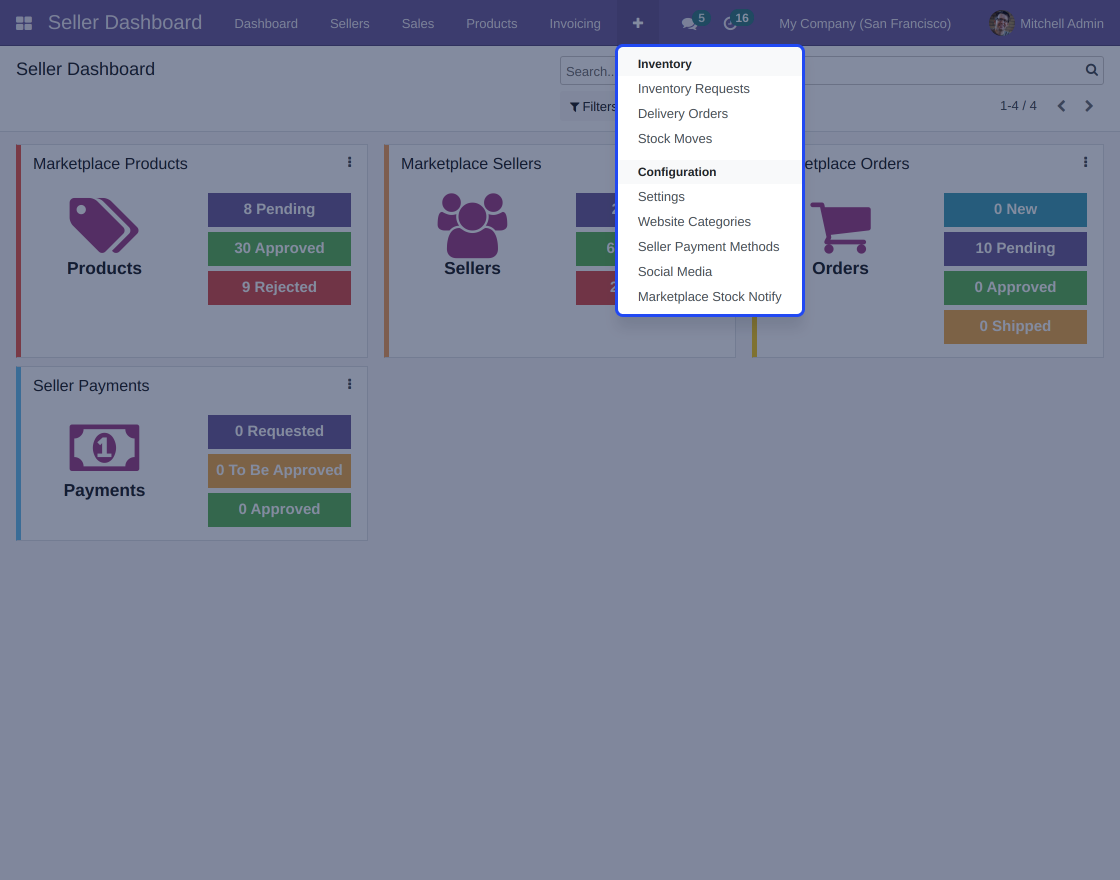Click 0 To Be Approved button
This screenshot has height=880, width=1120.
pyautogui.click(x=279, y=471)
